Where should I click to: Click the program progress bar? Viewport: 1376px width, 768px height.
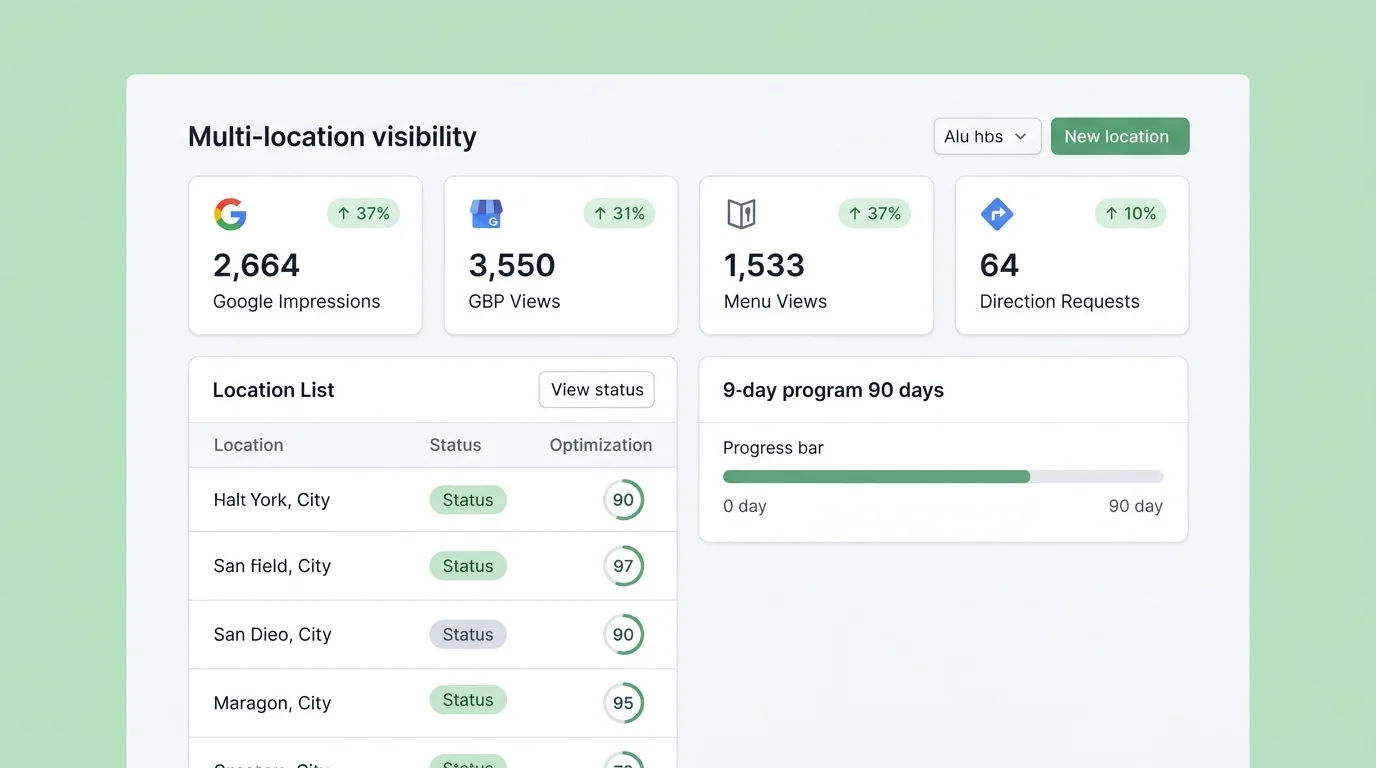(x=943, y=477)
